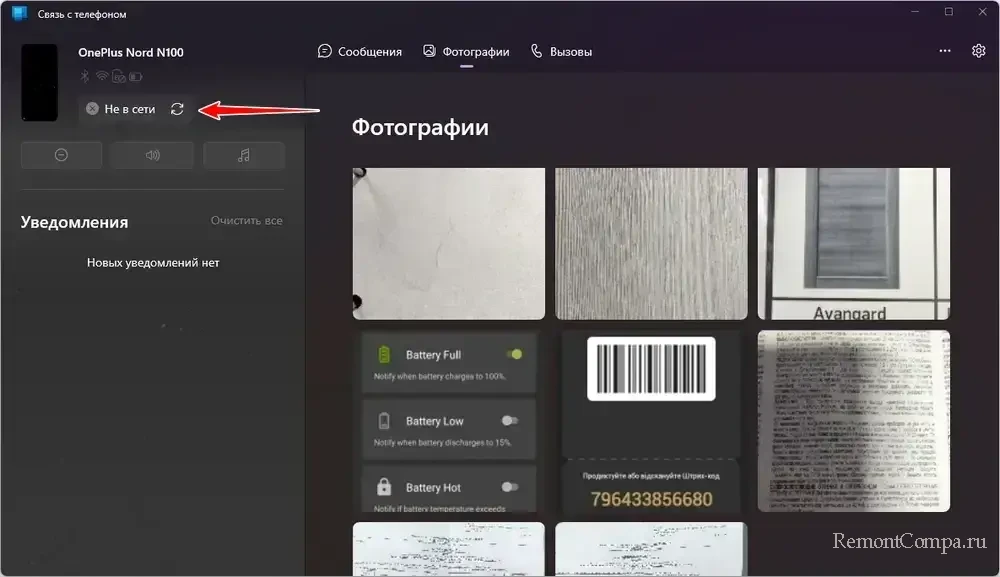Click the Phone Link app icon in title bar
Viewport: 1000px width, 577px height.
point(19,13)
